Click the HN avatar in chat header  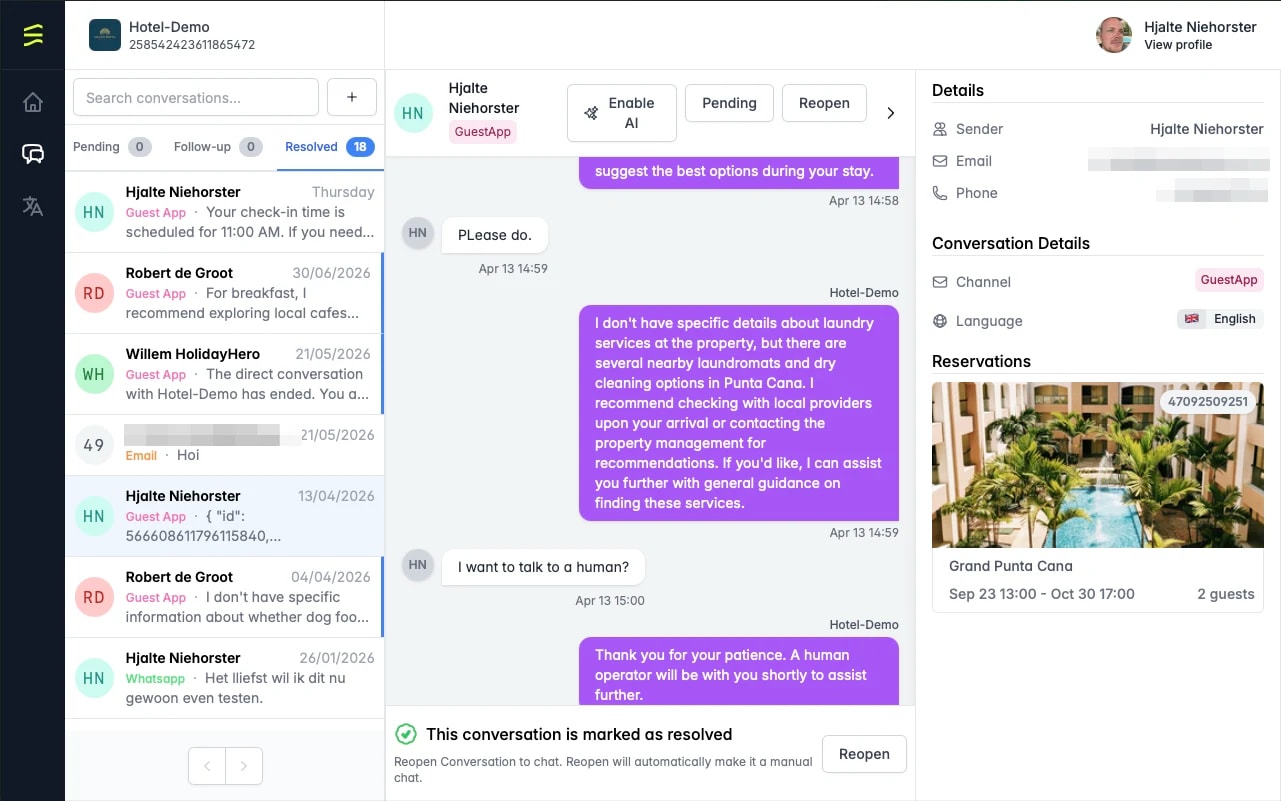[x=413, y=113]
